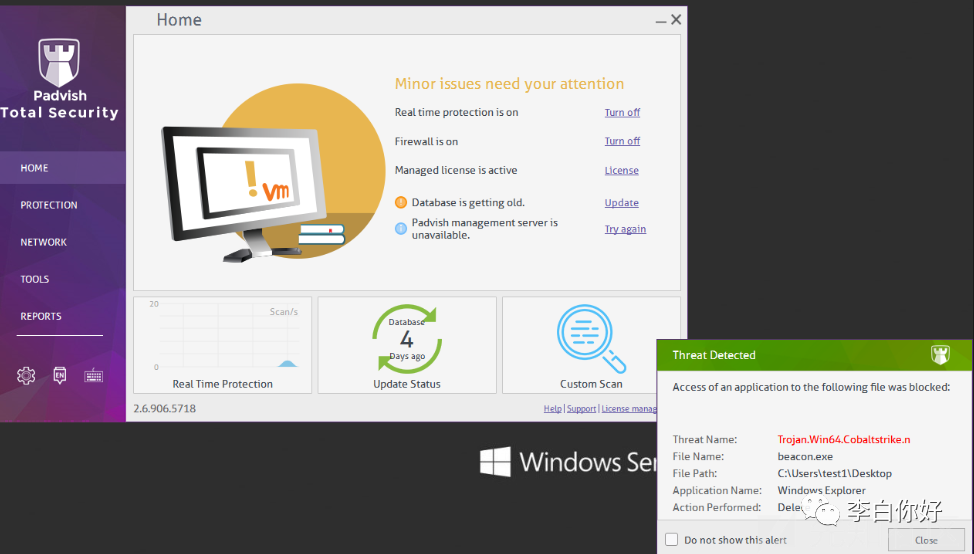
Task: Click the EN language shield icon
Action: click(60, 375)
